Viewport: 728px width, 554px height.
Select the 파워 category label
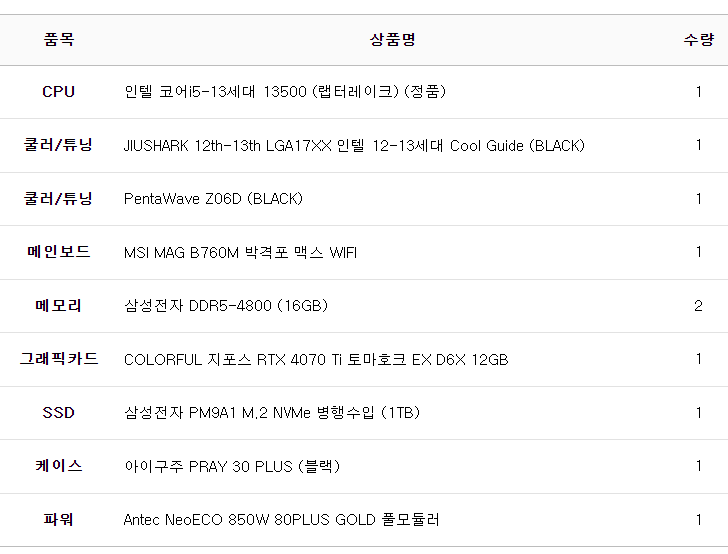click(x=58, y=520)
